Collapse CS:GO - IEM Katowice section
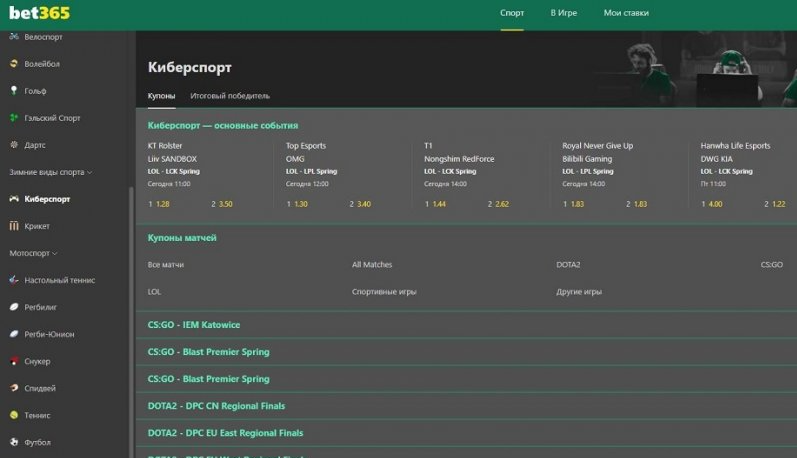Image resolution: width=797 pixels, height=458 pixels. (x=194, y=325)
